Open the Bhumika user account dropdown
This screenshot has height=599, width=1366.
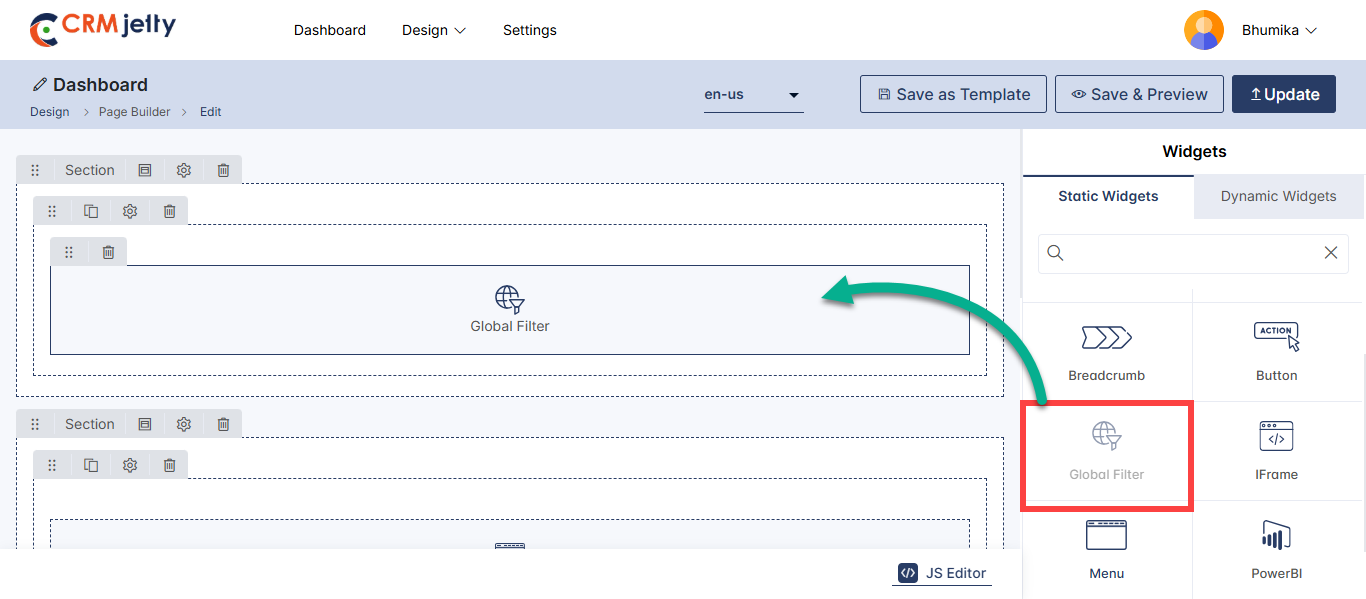1279,30
